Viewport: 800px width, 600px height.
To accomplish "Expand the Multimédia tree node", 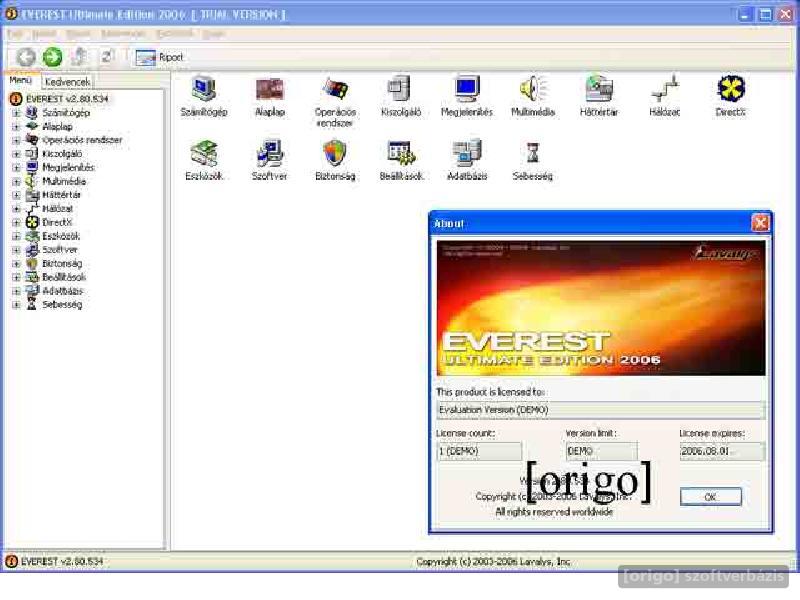I will [x=16, y=182].
